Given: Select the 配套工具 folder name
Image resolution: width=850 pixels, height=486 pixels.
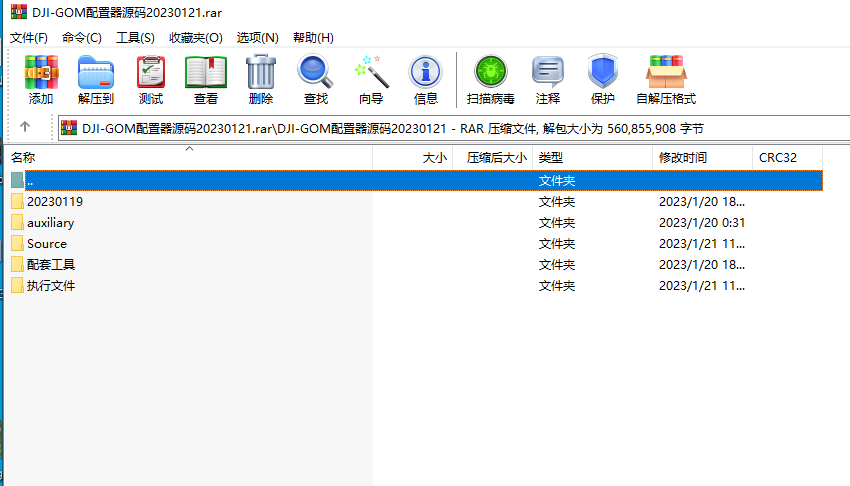Looking at the screenshot, I should pos(51,264).
